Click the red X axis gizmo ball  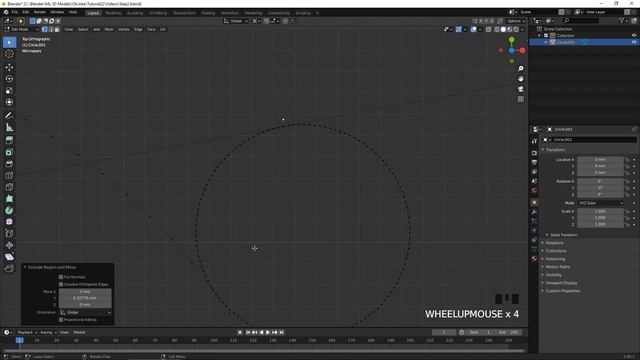522,50
